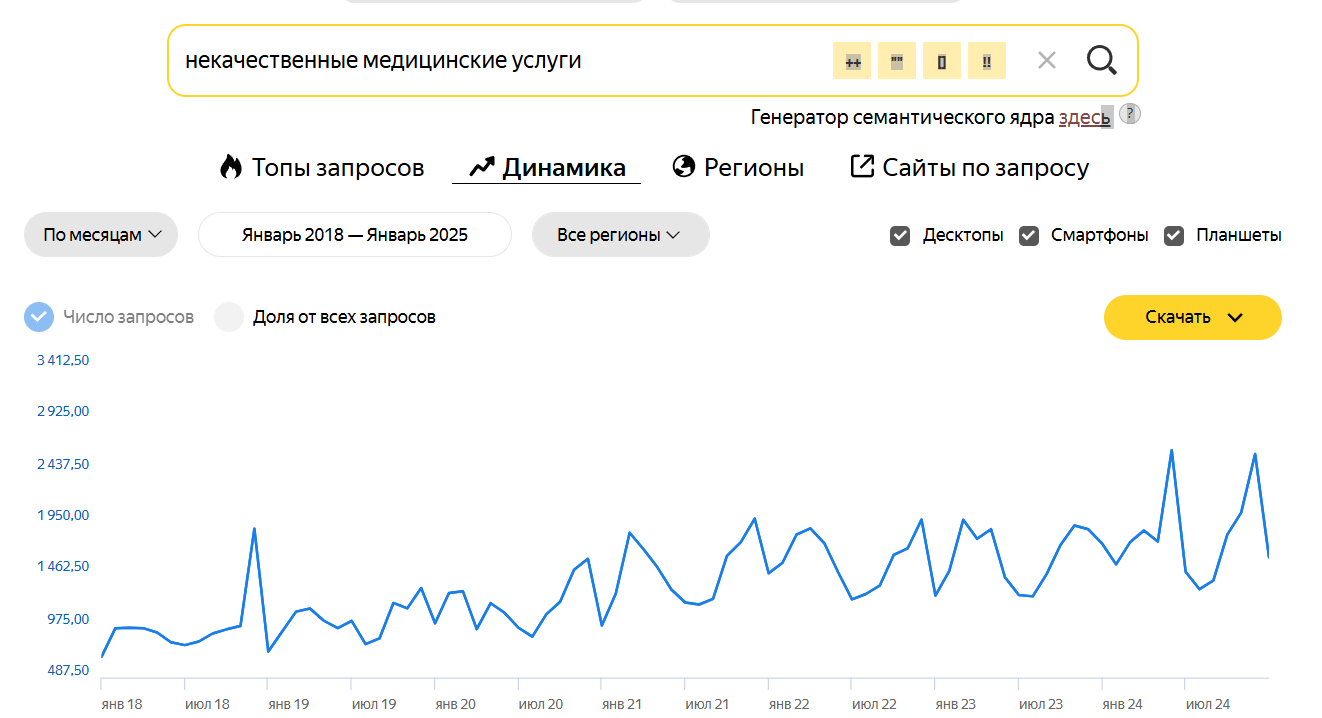The height and width of the screenshot is (718, 1322).
Task: Open the question mark help icon
Action: pyautogui.click(x=1129, y=114)
